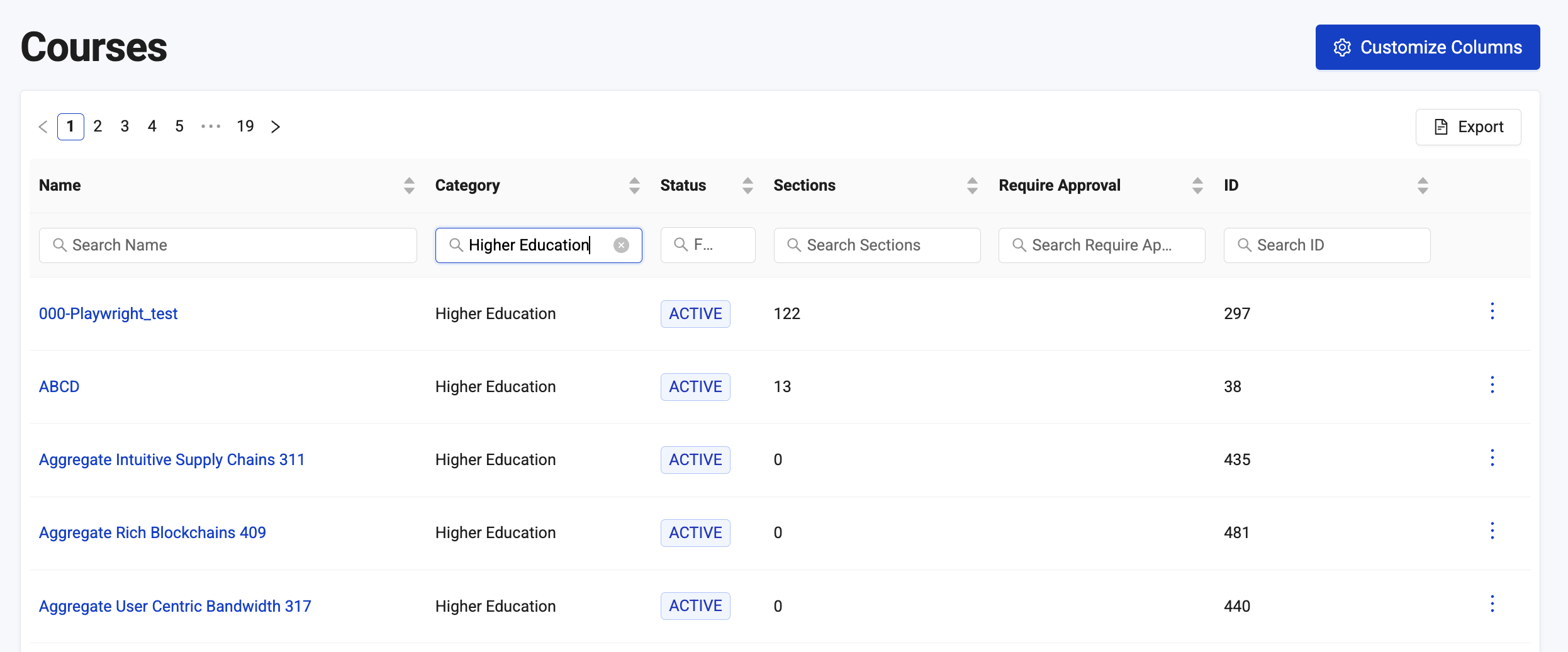The width and height of the screenshot is (1568, 652).
Task: Go to next page using right arrow
Action: 275,127
